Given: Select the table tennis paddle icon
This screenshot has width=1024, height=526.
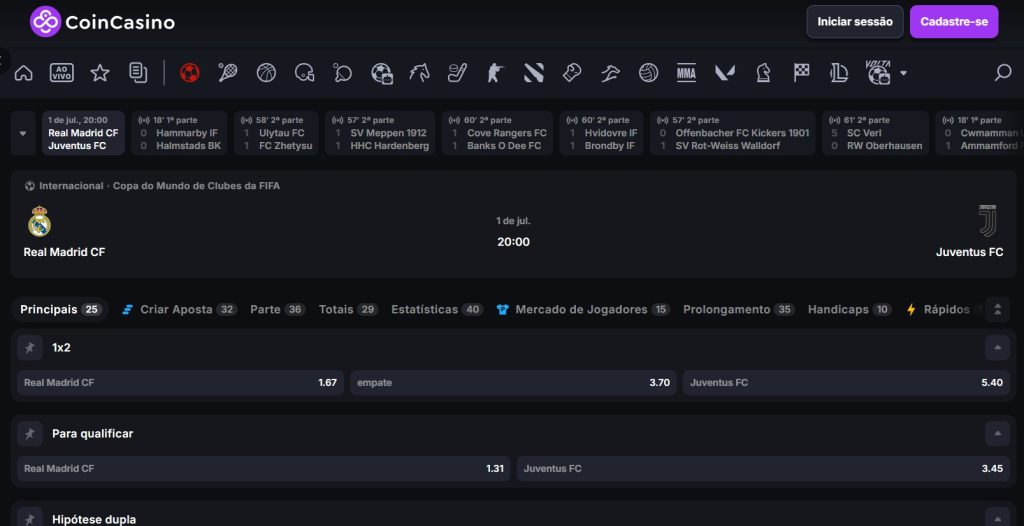Looking at the screenshot, I should (342, 73).
